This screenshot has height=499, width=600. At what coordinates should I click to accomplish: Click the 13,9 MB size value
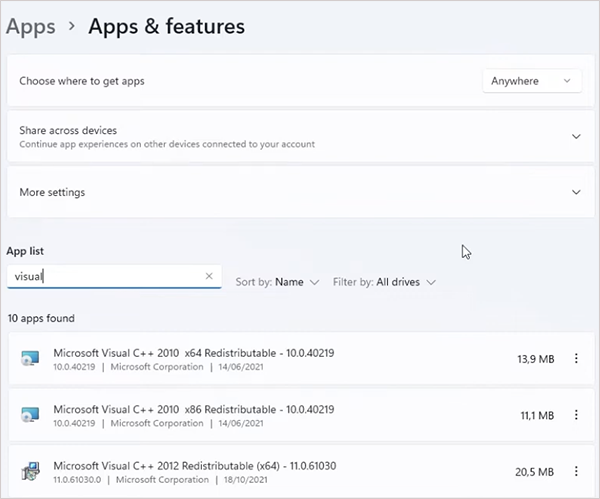coord(536,359)
